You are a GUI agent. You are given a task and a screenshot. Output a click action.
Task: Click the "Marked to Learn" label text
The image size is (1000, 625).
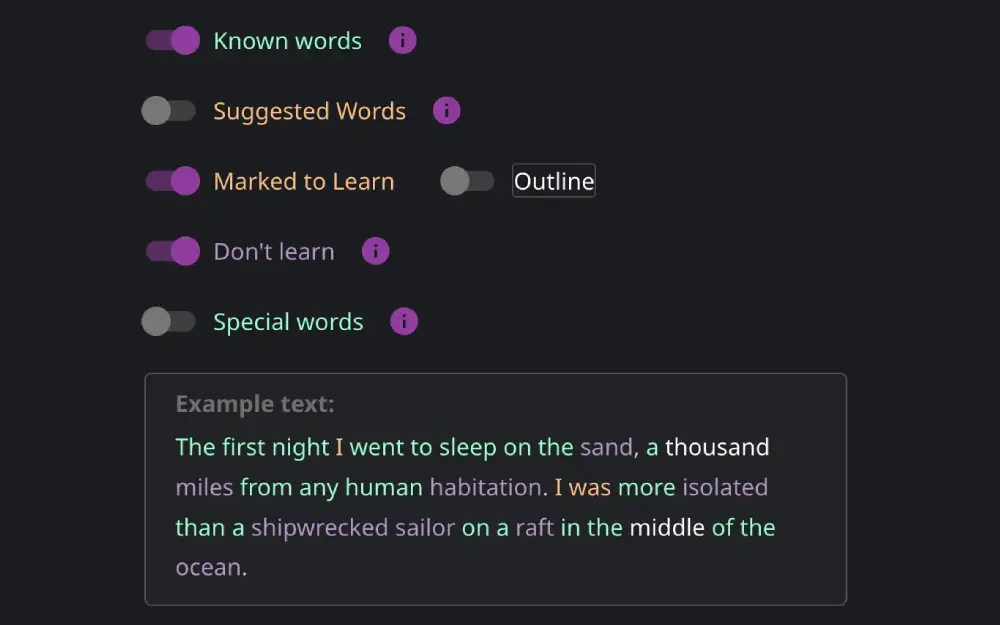(304, 181)
